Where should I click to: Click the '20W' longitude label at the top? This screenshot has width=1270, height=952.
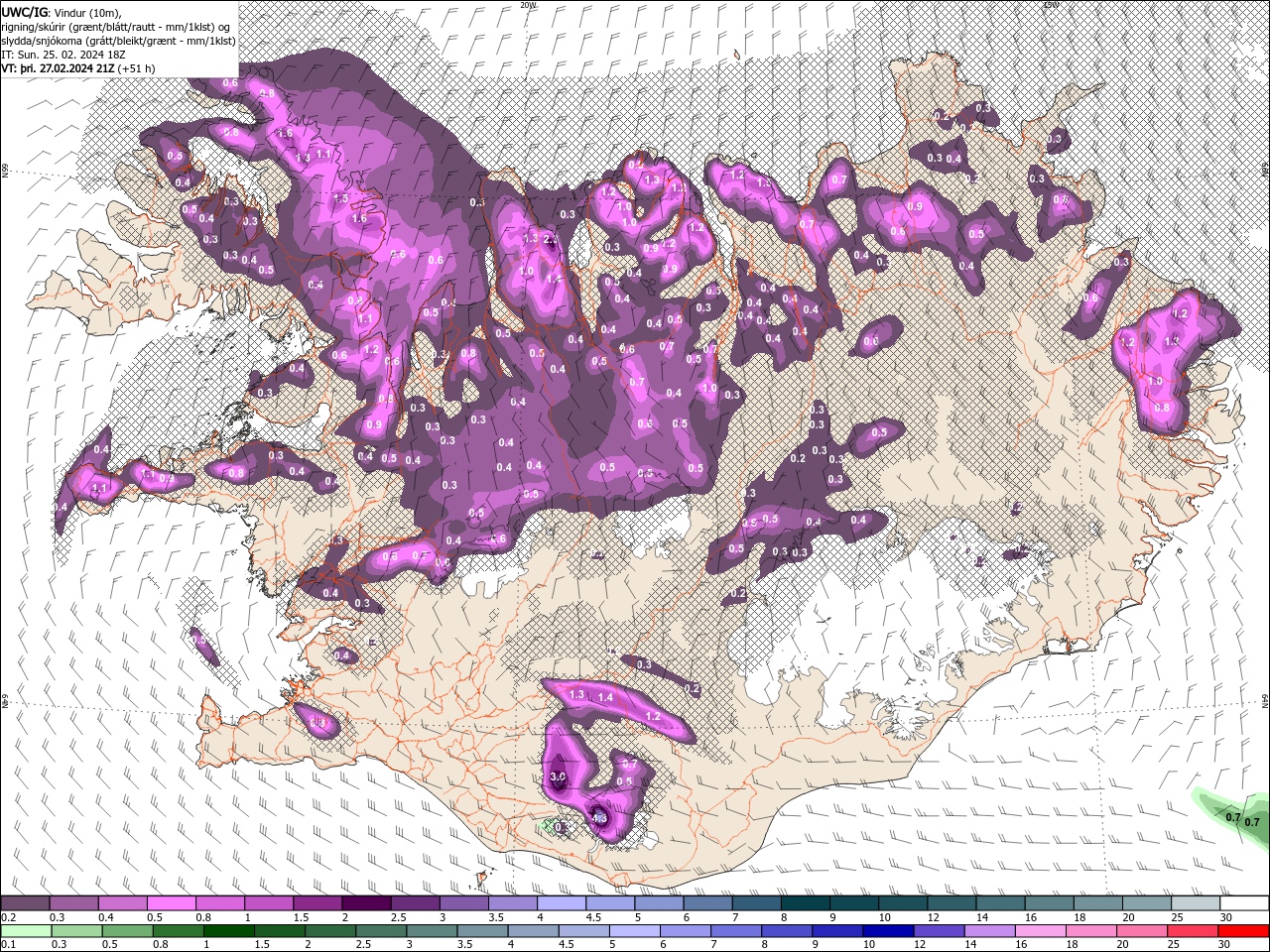(528, 5)
